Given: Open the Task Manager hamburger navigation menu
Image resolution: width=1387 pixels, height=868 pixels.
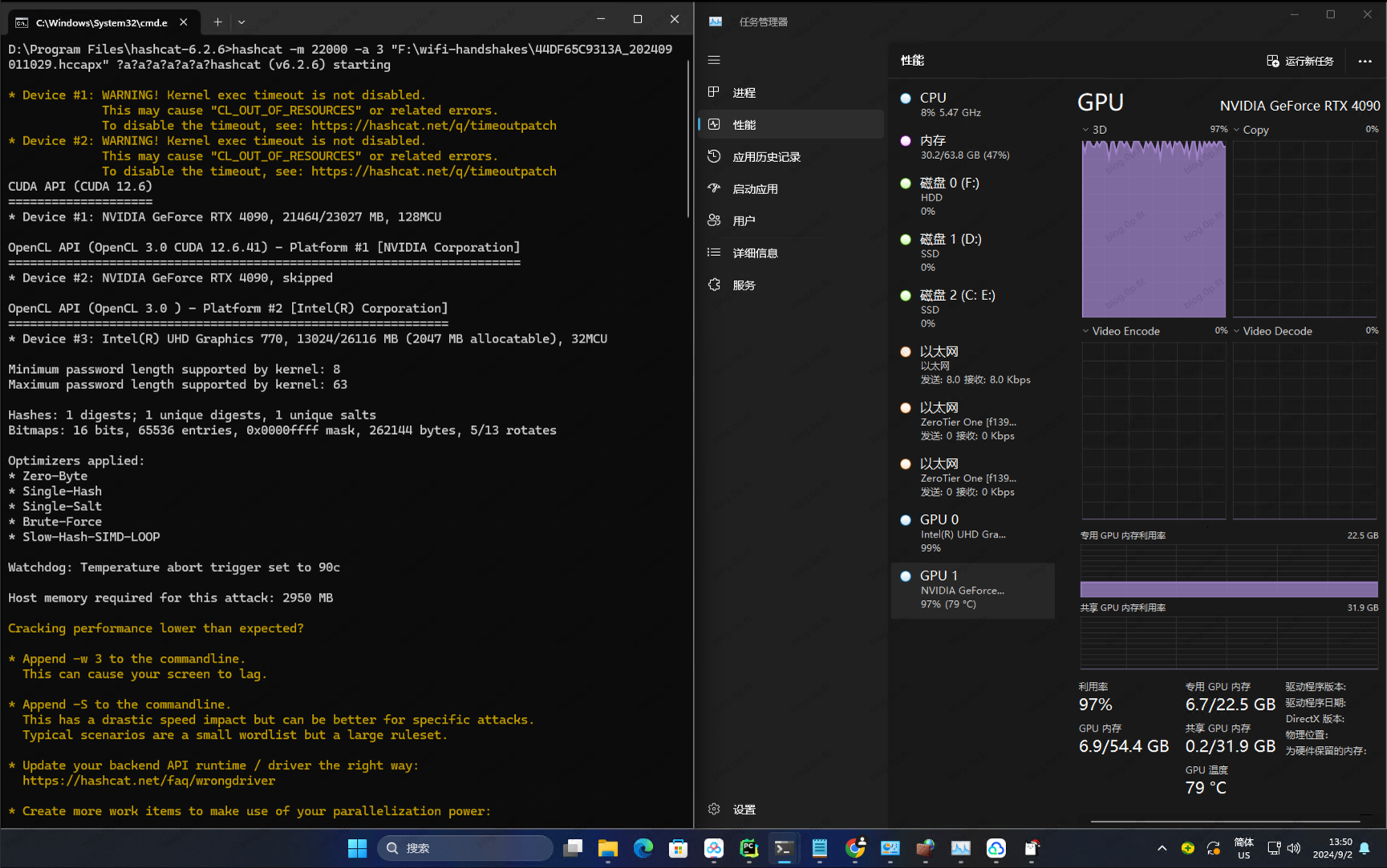Looking at the screenshot, I should tap(714, 60).
